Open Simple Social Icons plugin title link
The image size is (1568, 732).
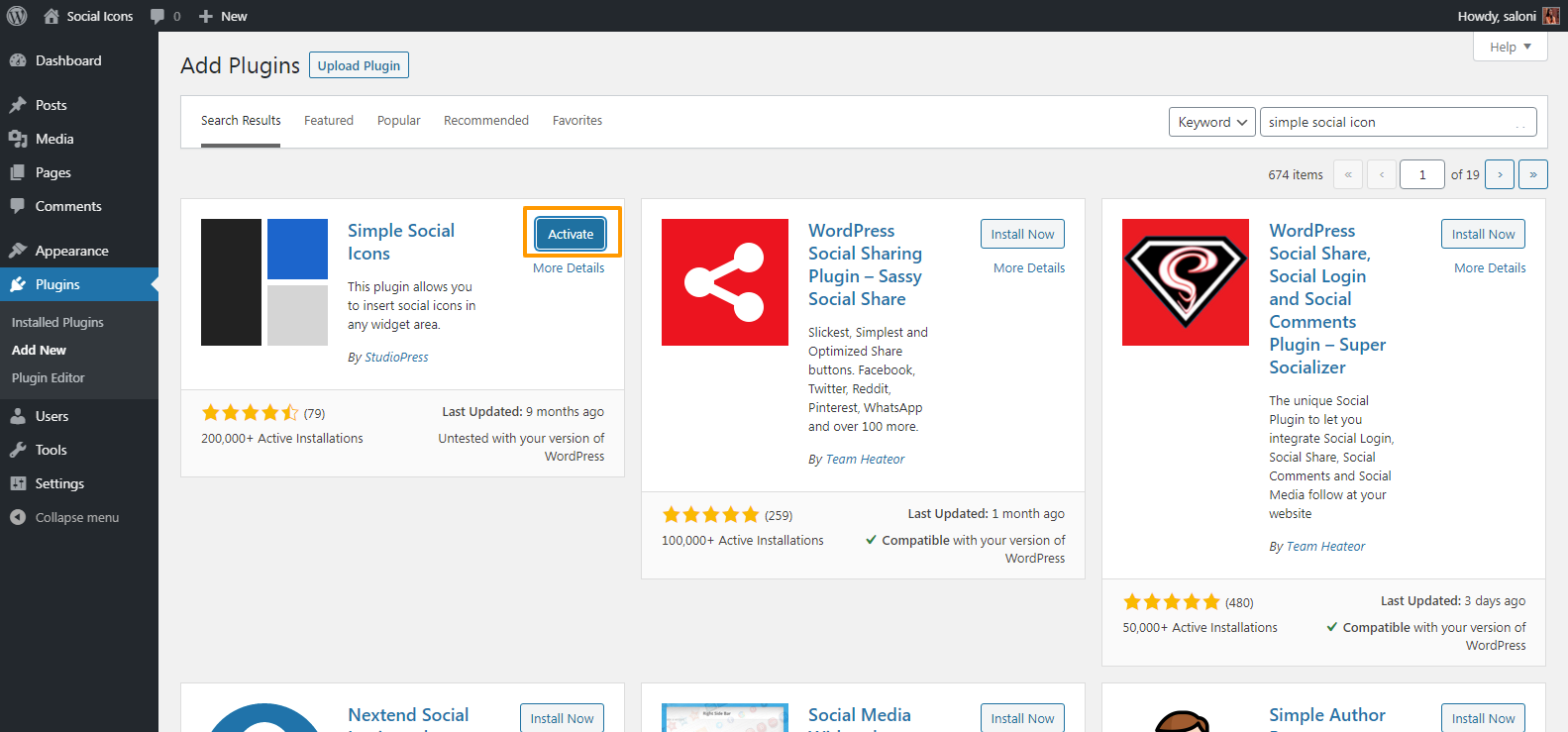coord(401,242)
